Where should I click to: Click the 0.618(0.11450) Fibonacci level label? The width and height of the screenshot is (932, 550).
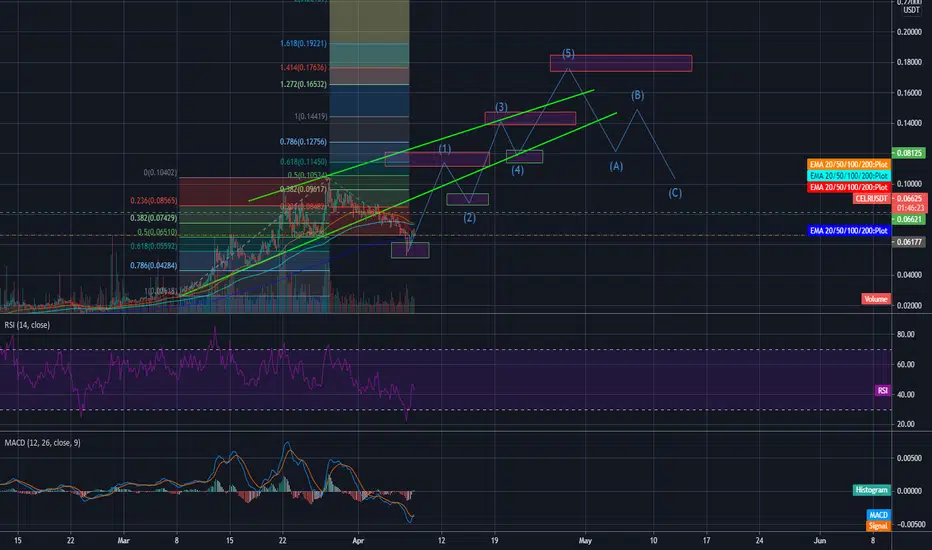coord(303,162)
